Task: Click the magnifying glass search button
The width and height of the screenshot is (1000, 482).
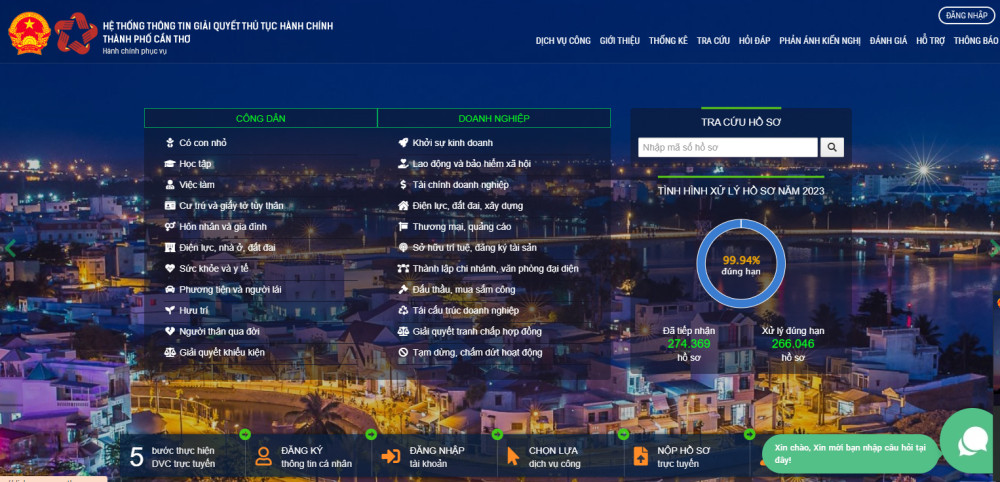Action: pos(832,148)
